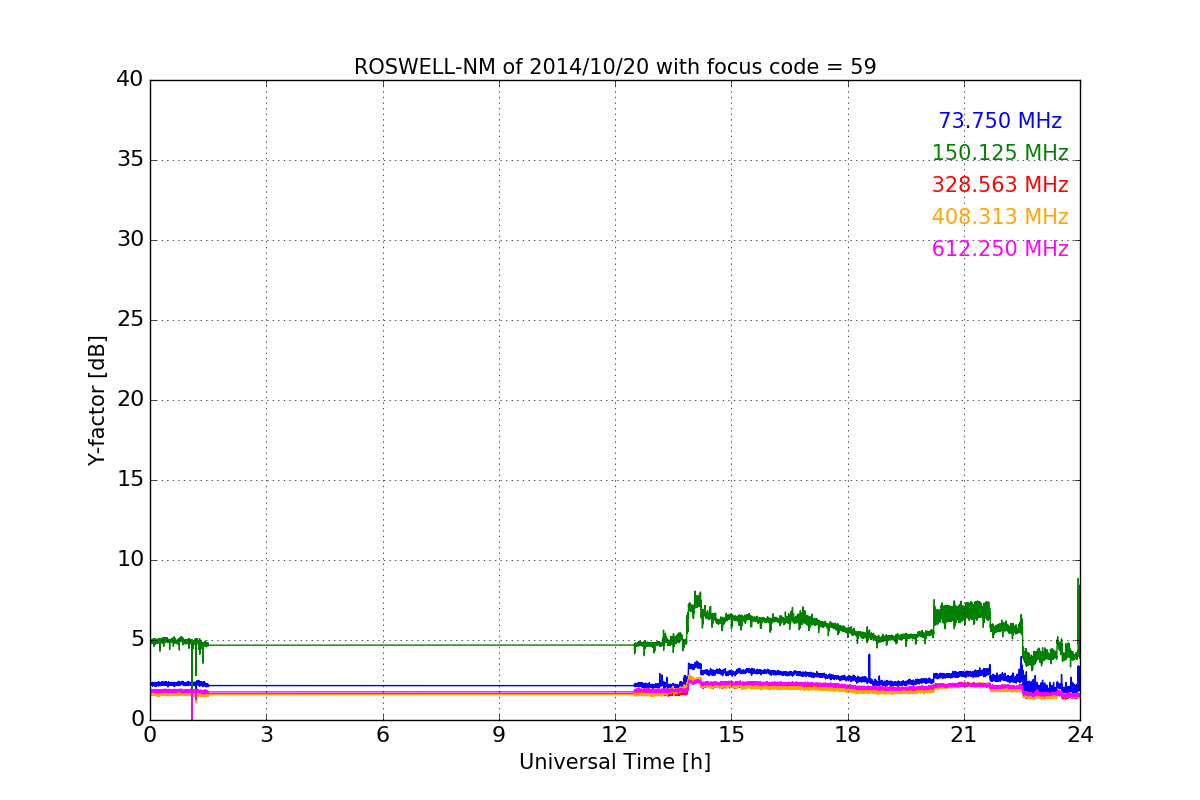Select the Y-factor [dB] axis label

(97, 400)
